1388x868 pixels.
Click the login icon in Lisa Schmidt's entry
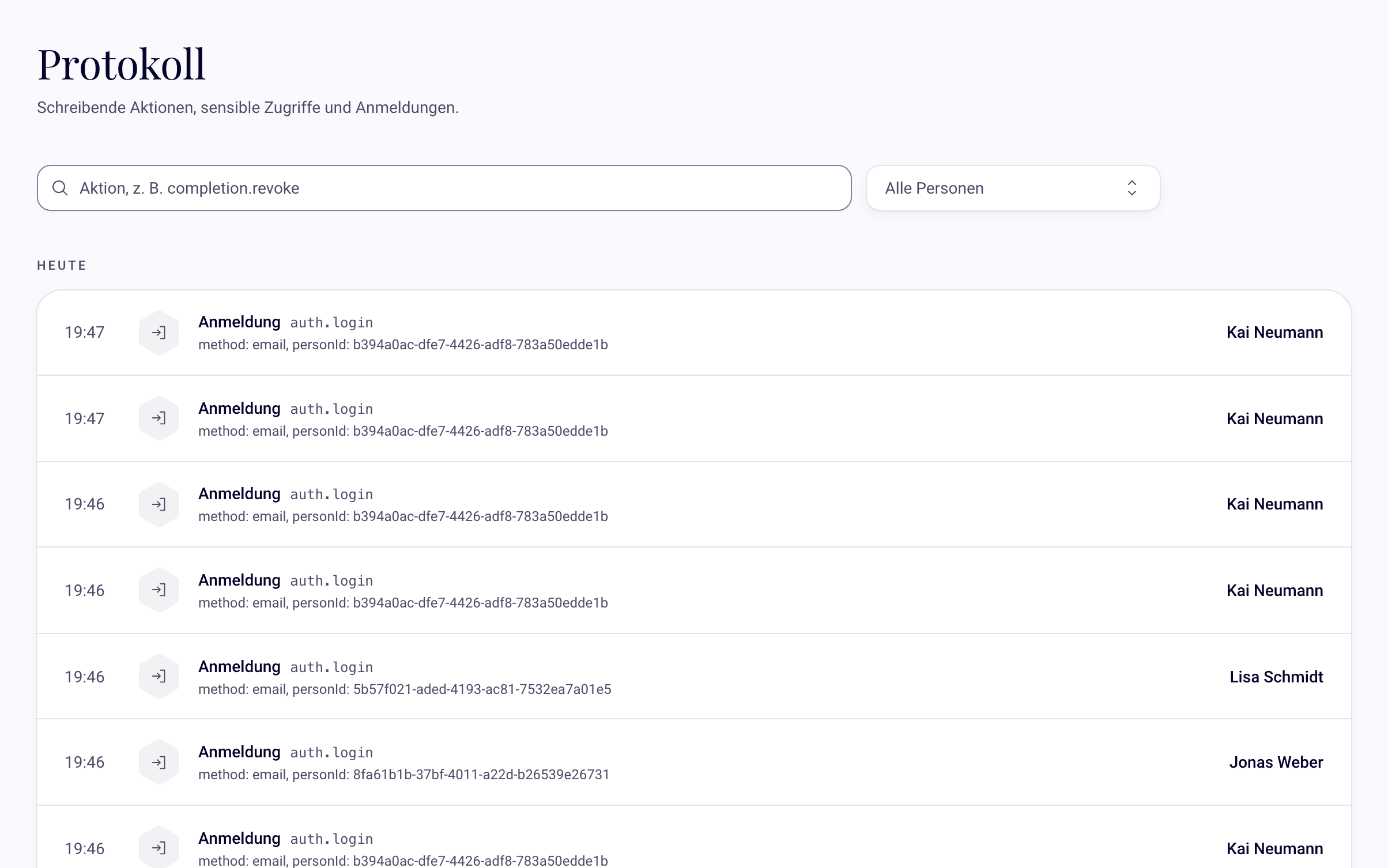(159, 676)
